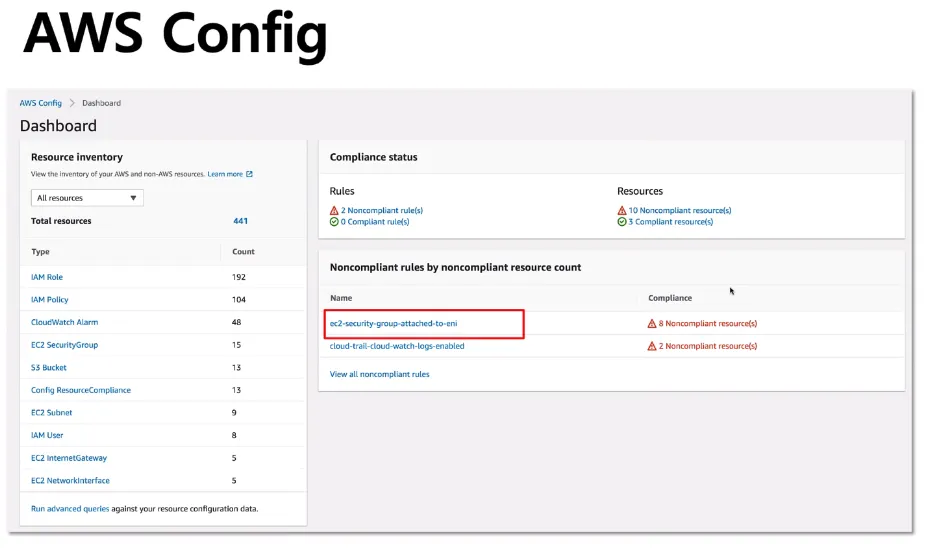View the 10 Noncompliant resource(s) link

pos(680,210)
